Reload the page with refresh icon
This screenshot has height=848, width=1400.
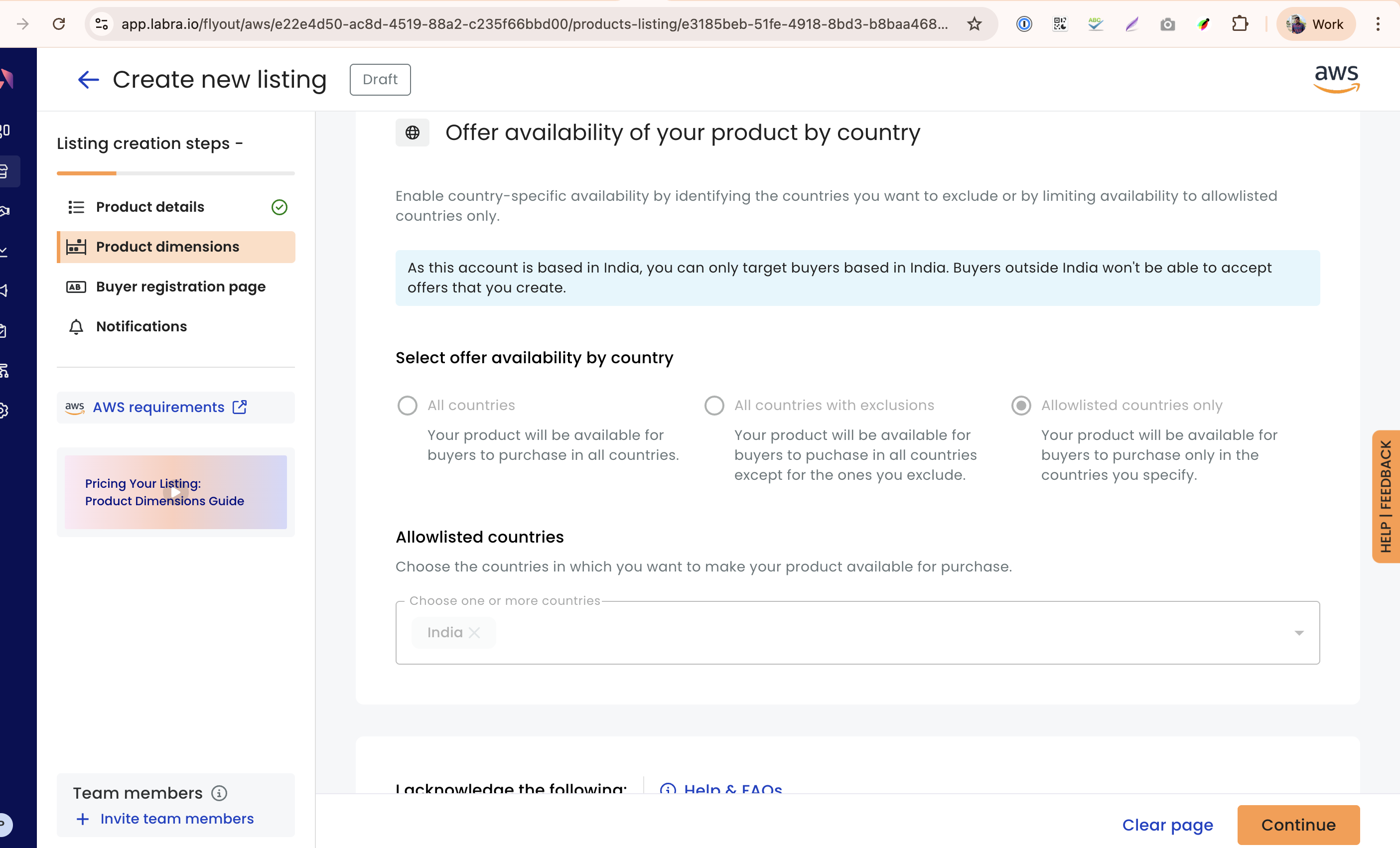tap(59, 24)
